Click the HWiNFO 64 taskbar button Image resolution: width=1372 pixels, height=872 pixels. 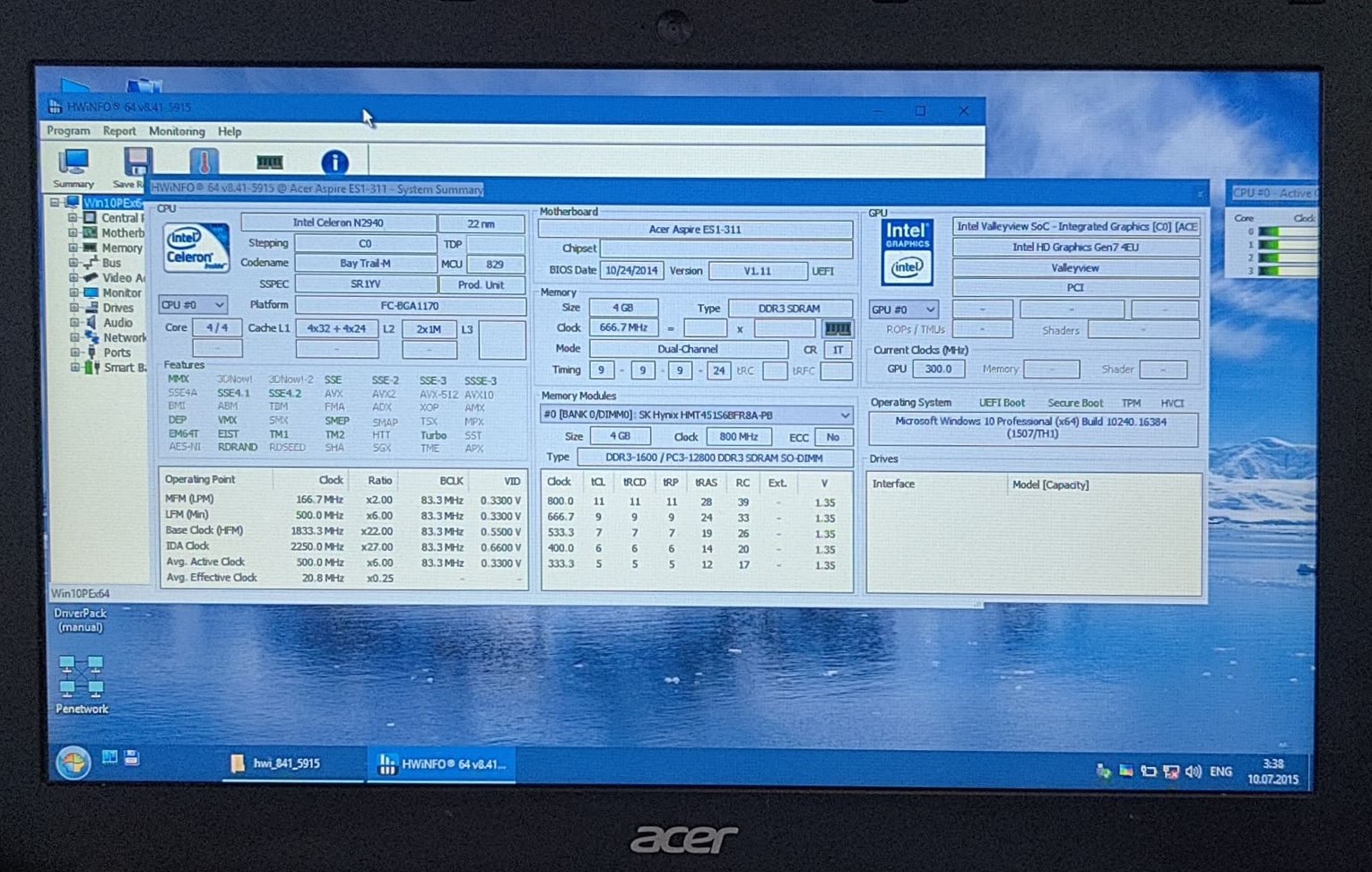click(x=442, y=764)
